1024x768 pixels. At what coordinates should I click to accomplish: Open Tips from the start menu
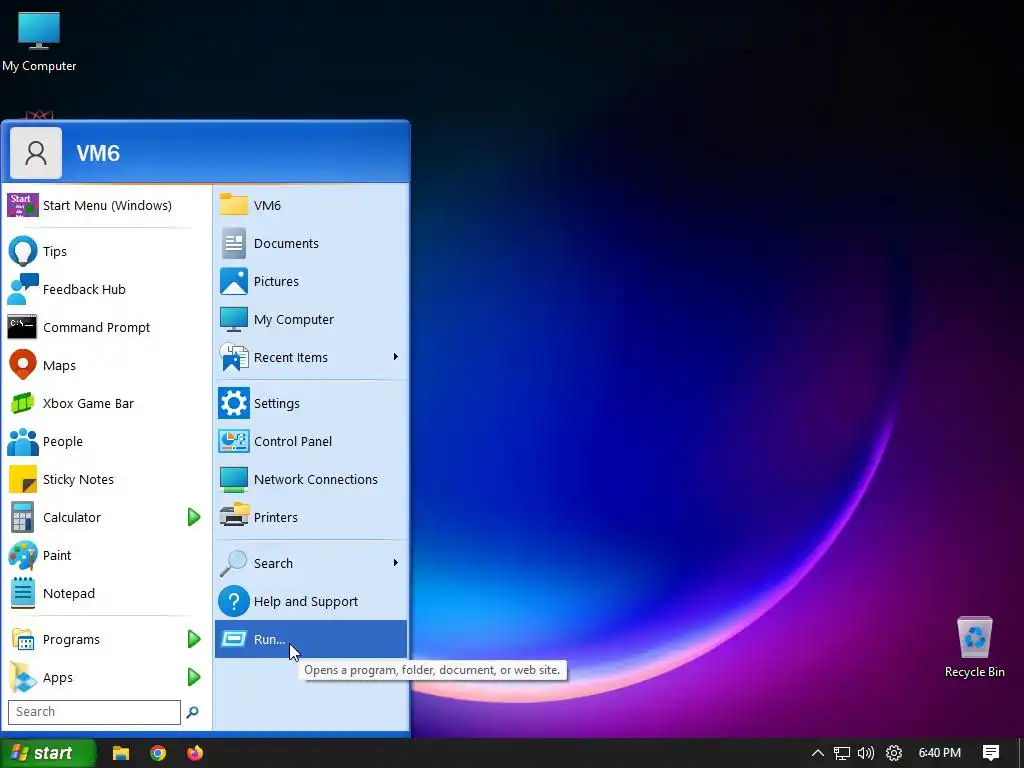coord(106,251)
